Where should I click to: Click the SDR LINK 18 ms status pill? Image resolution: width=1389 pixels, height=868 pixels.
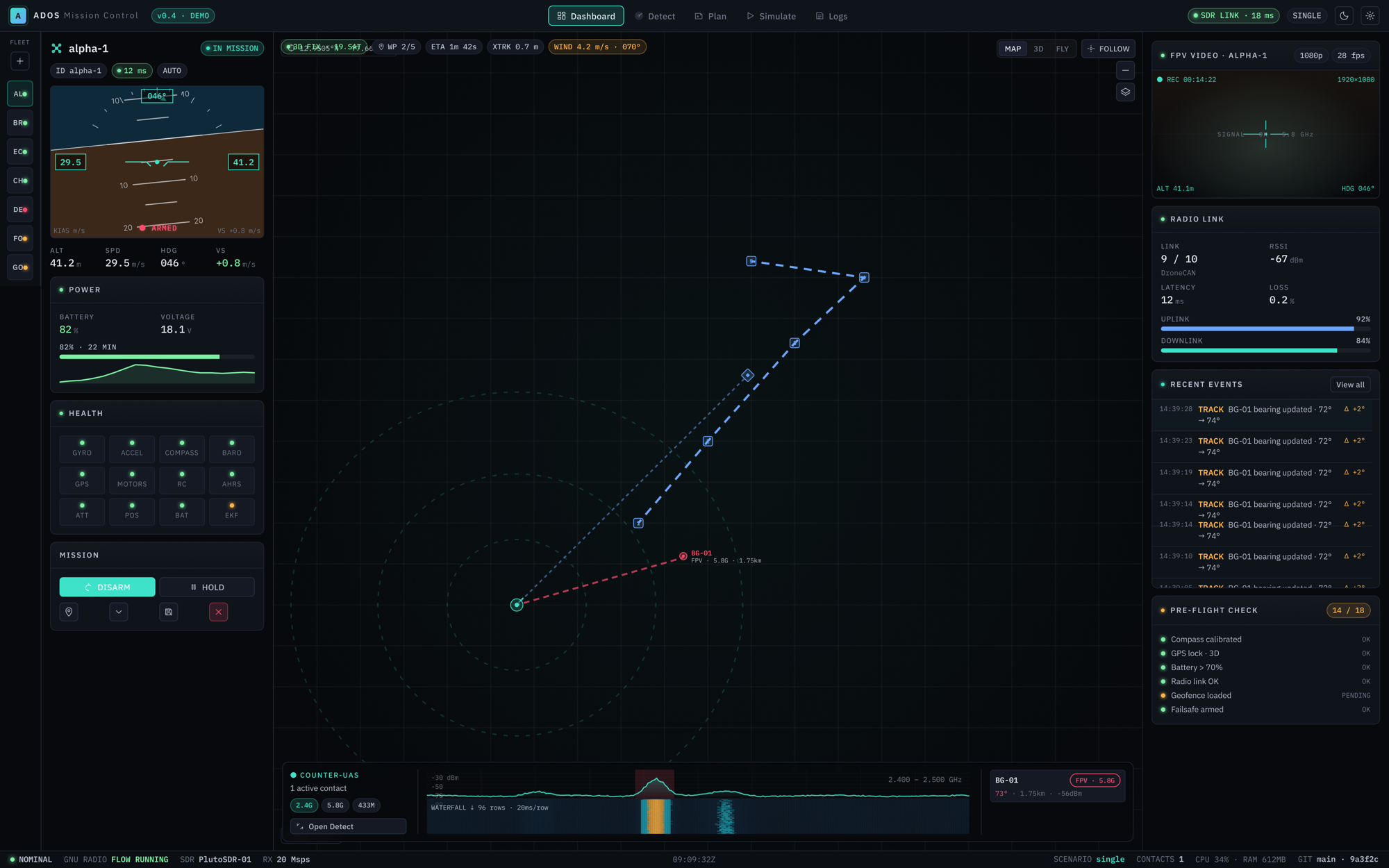point(1233,15)
